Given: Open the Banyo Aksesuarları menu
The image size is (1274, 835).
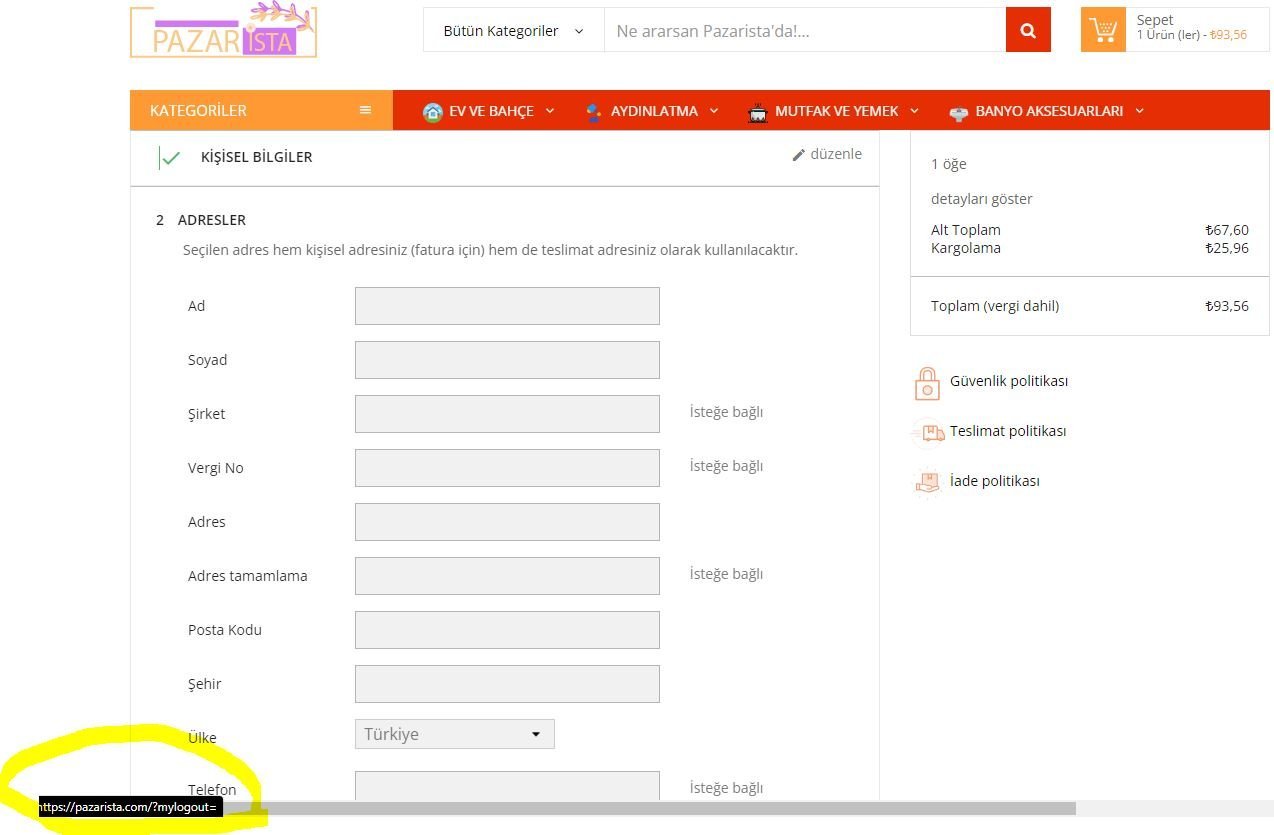Looking at the screenshot, I should coord(1049,111).
